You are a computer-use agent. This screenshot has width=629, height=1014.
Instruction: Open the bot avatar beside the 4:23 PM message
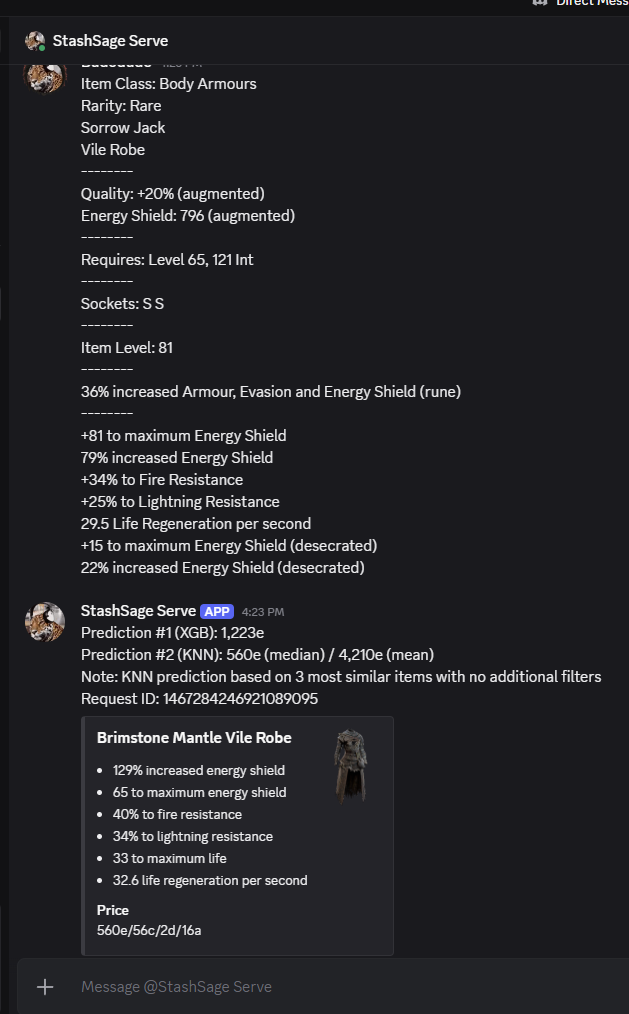coord(45,622)
